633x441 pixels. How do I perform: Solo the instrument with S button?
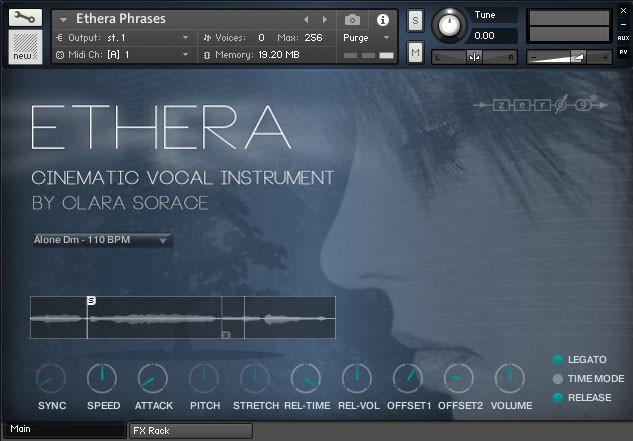415,21
